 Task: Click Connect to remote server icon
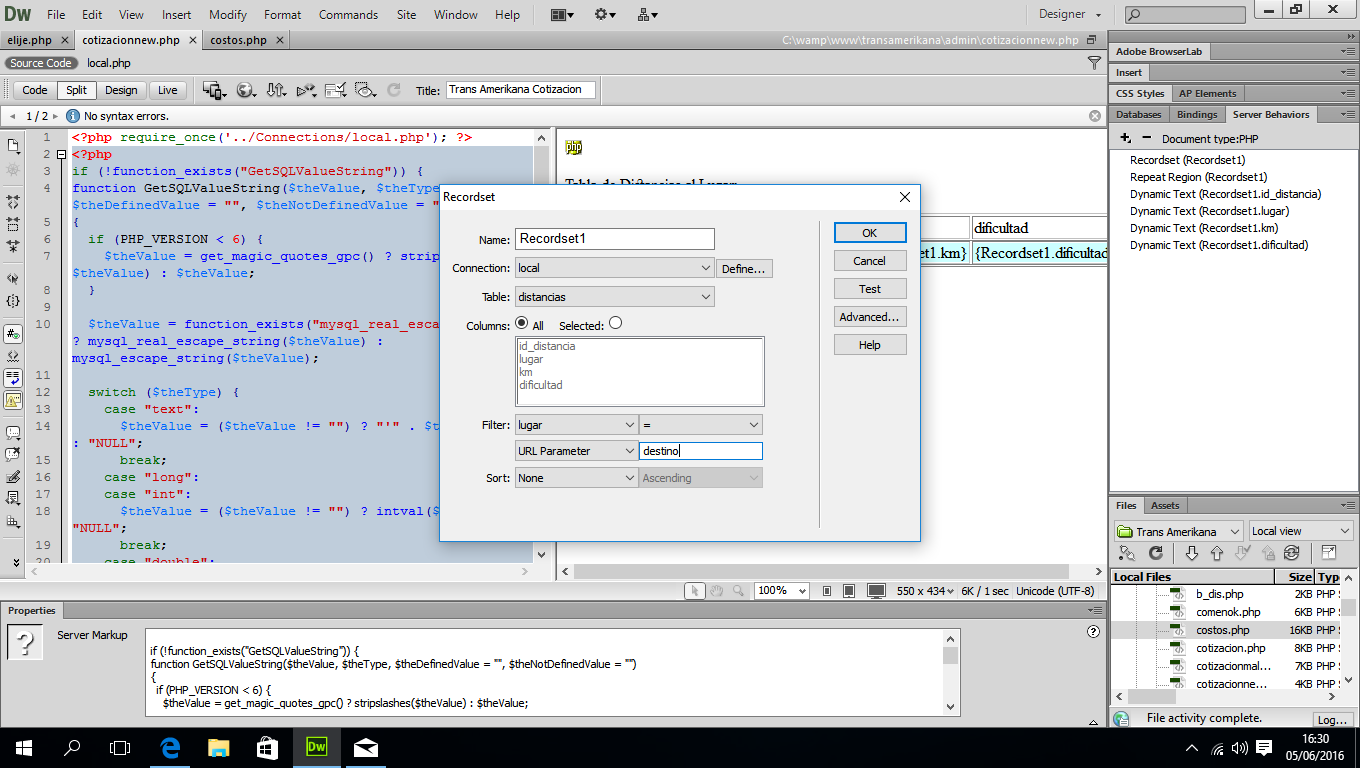click(x=1127, y=553)
